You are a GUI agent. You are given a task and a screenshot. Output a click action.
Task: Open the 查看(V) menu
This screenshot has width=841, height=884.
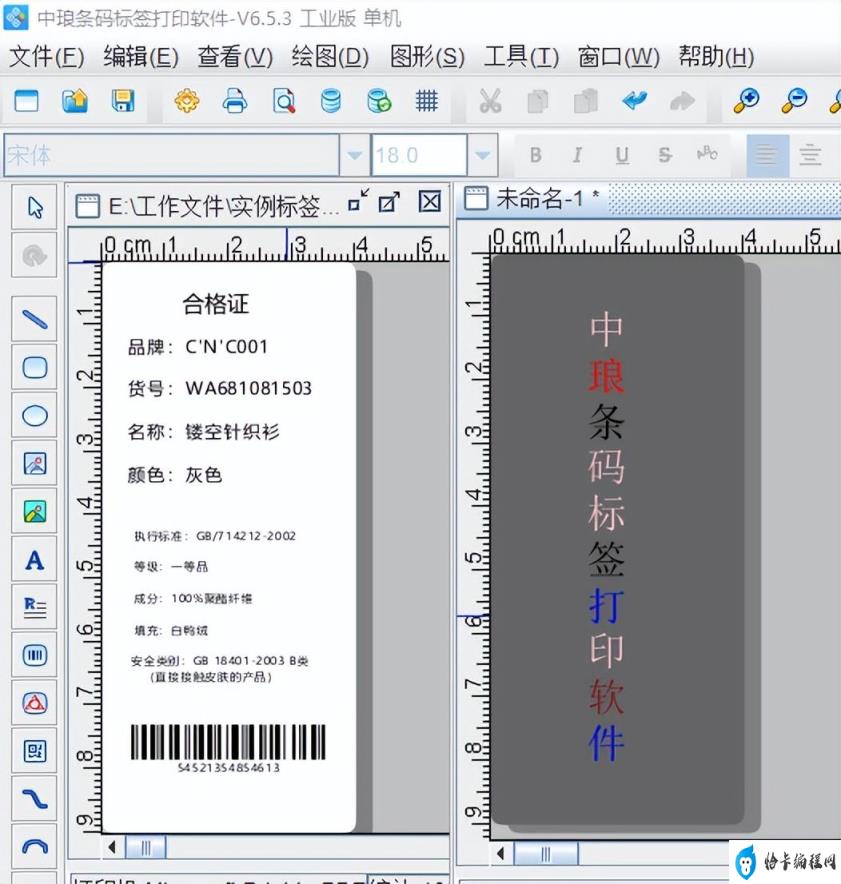(x=235, y=57)
